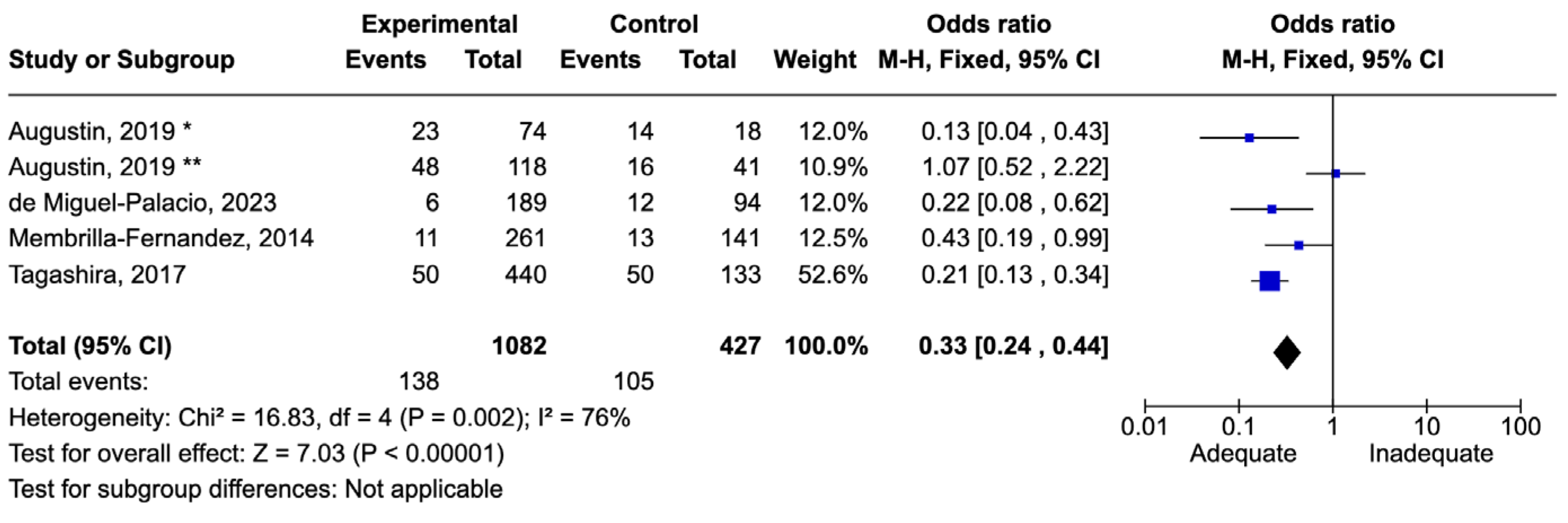Click the "Total (95% CI)" row label
The image size is (1568, 523).
(90, 346)
